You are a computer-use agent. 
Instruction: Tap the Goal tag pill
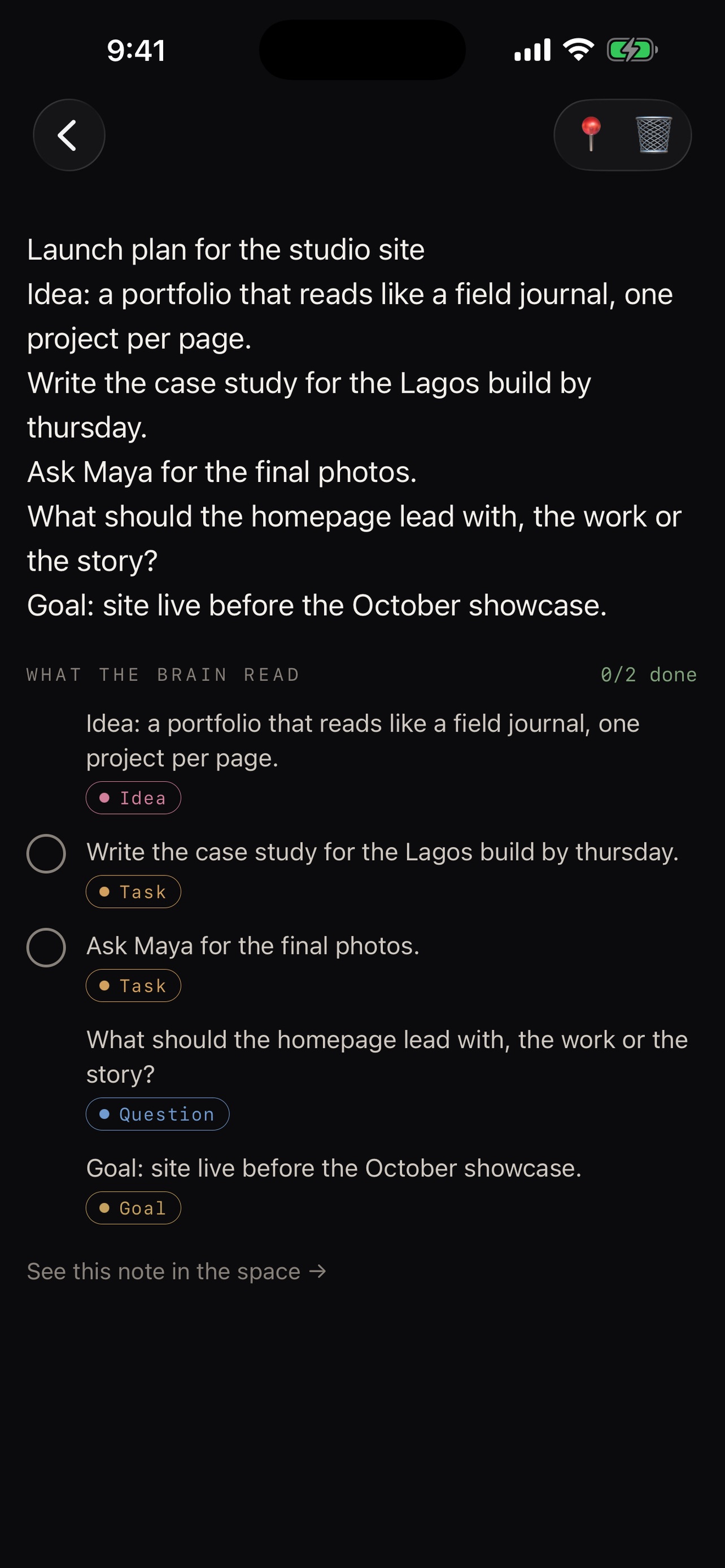coord(133,1208)
